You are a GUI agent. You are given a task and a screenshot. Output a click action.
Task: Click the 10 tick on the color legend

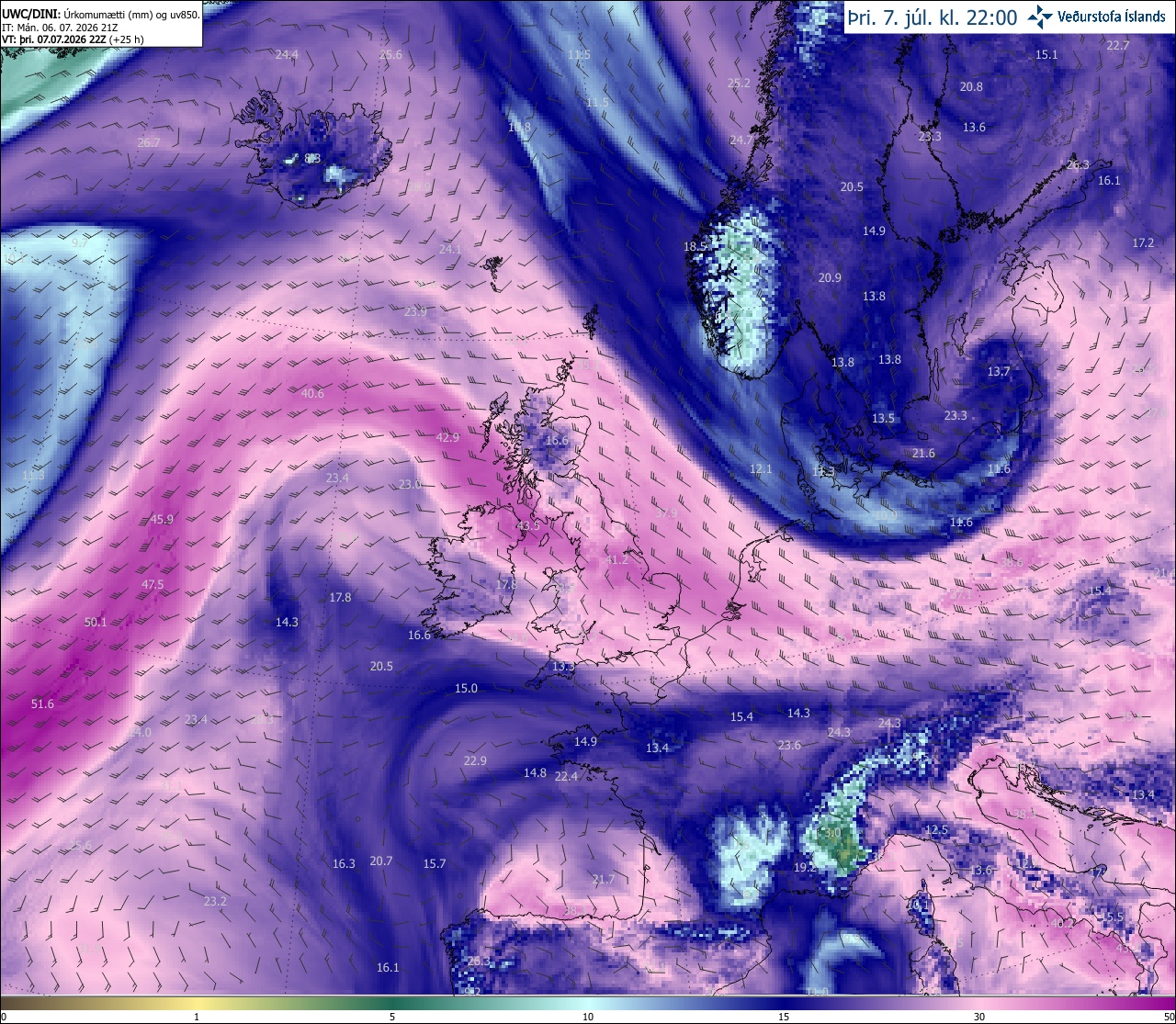[588, 1016]
